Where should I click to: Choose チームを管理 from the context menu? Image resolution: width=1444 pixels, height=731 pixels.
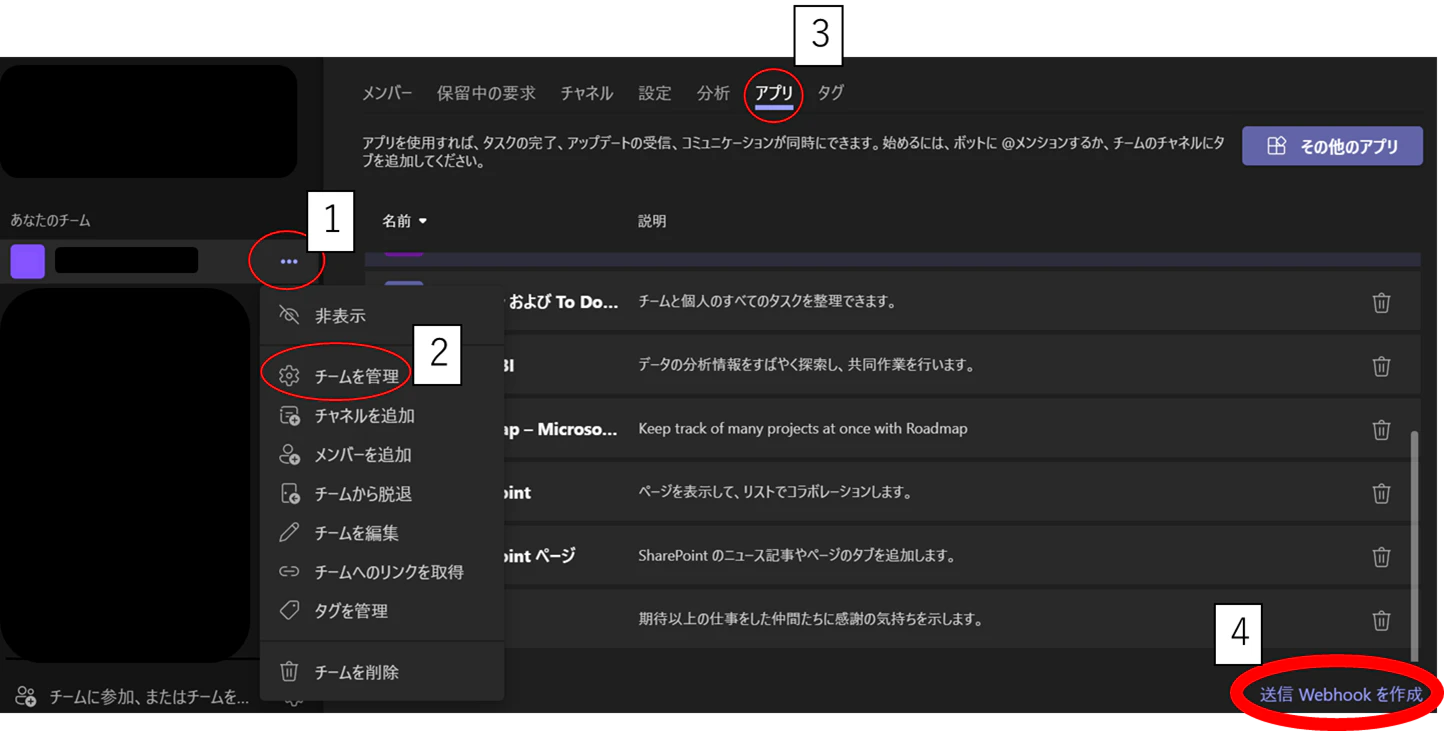click(381, 376)
